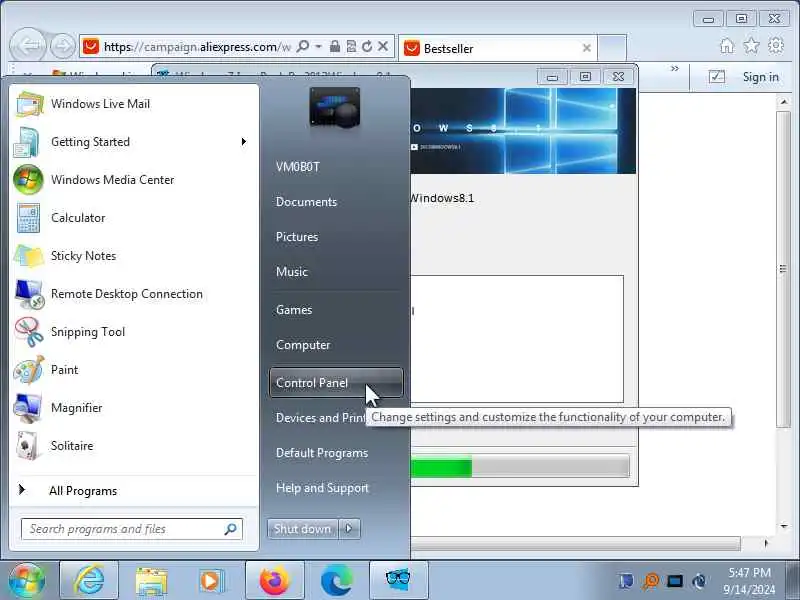Open Windows Explorer folder taskbar icon

(x=151, y=581)
